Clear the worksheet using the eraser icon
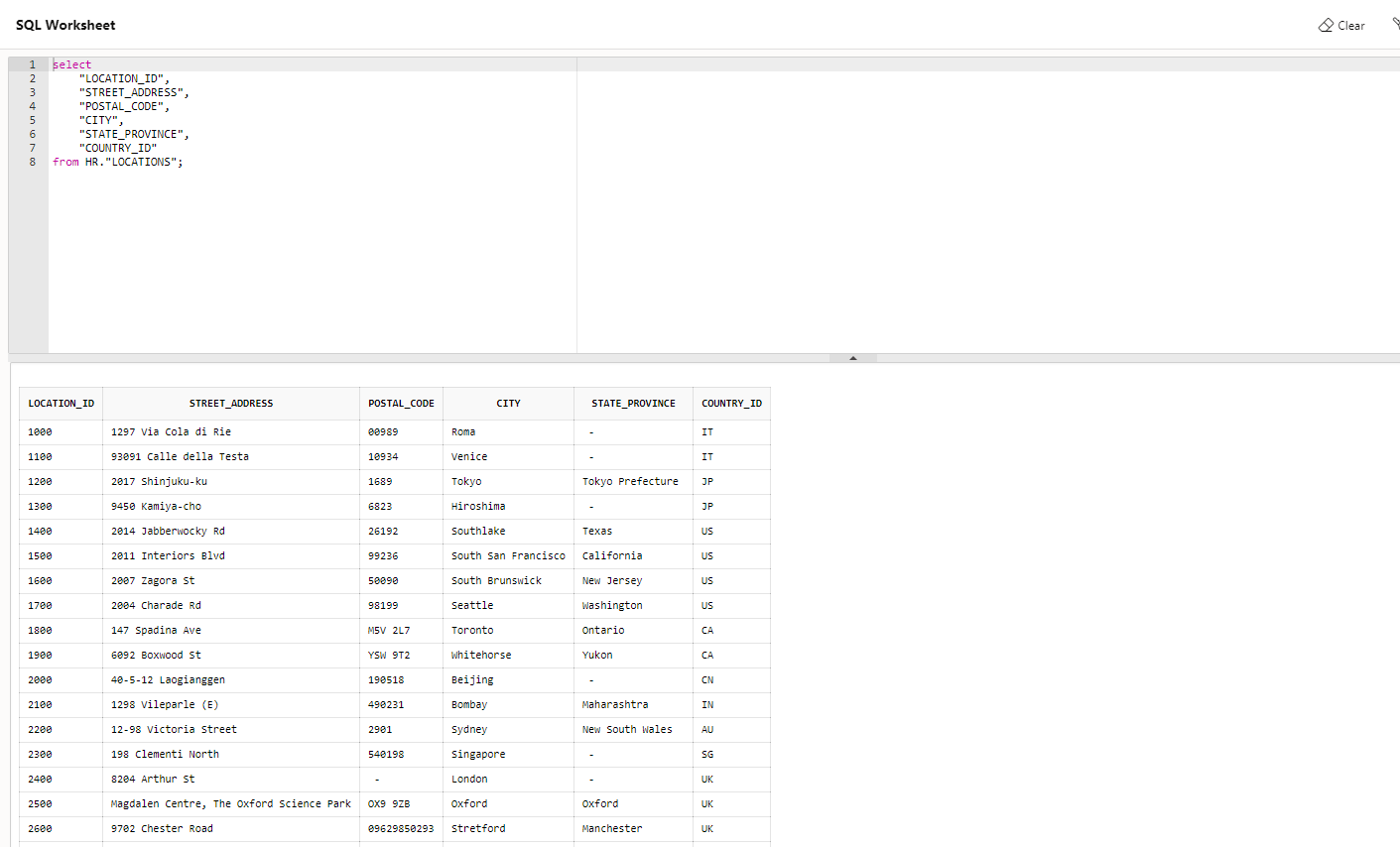 click(x=1340, y=25)
